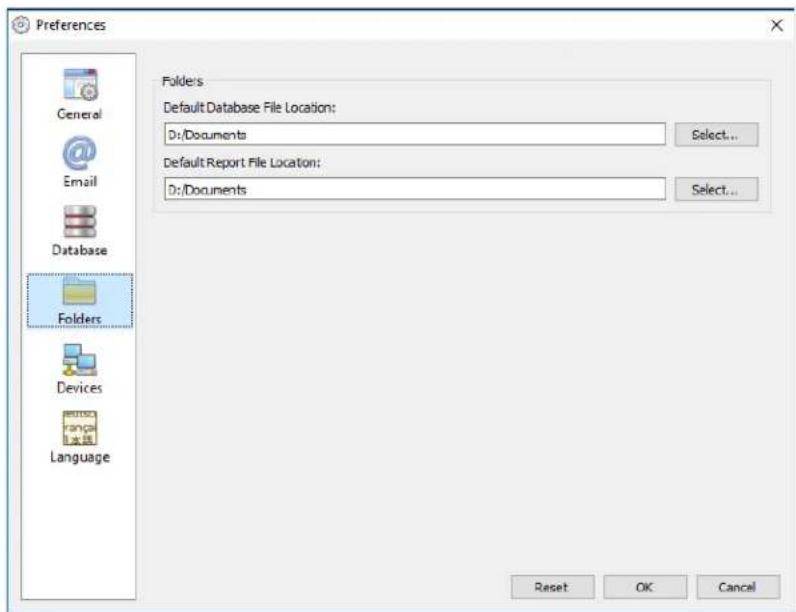The height and width of the screenshot is (612, 796).
Task: Click the 'Default Database File Location:' label
Action: point(249,108)
